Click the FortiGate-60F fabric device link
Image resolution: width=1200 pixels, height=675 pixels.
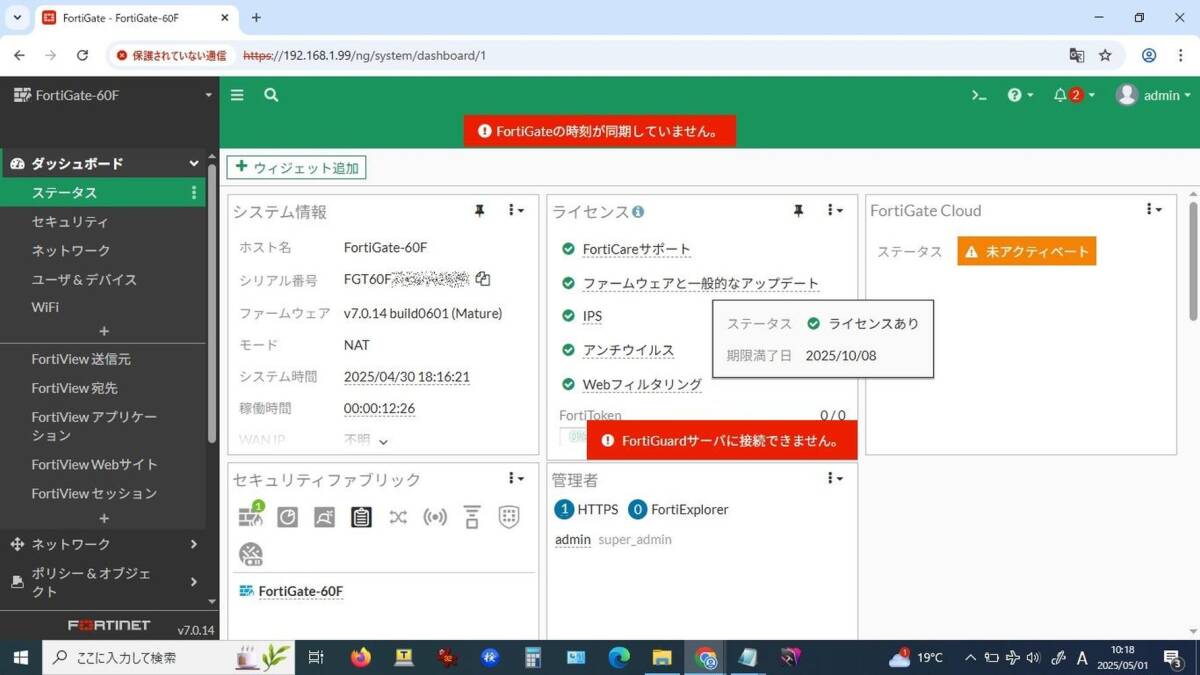(300, 591)
